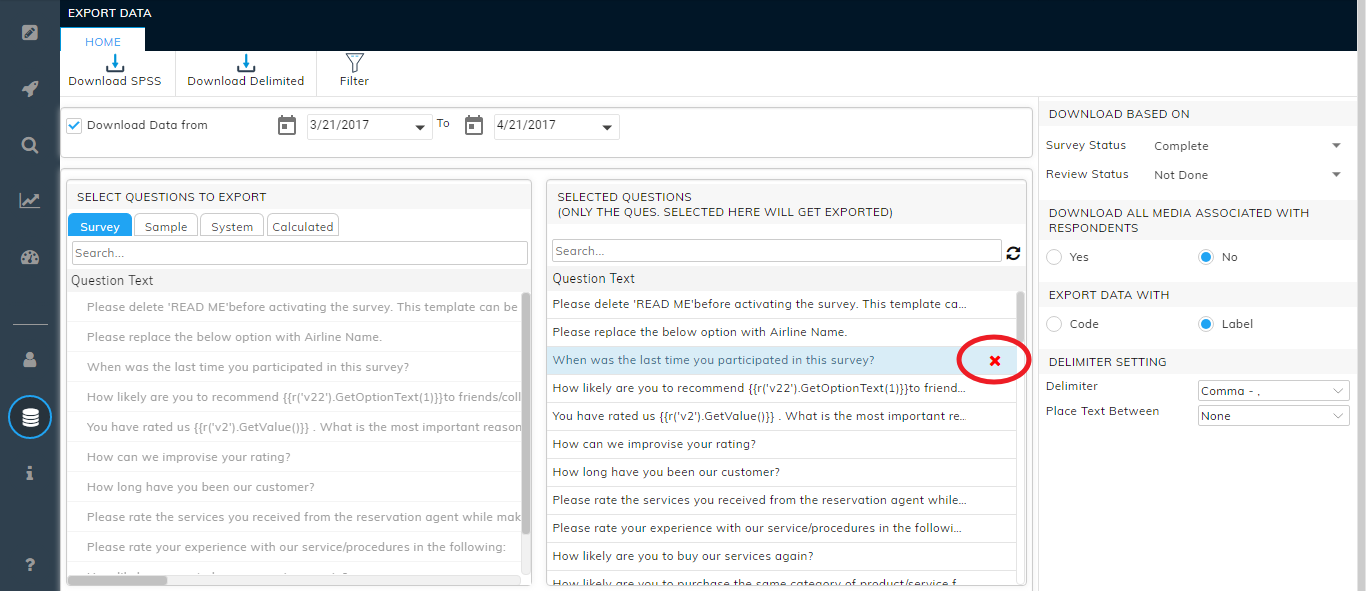Click the Download Delimited icon
1366x591 pixels.
pyautogui.click(x=246, y=63)
